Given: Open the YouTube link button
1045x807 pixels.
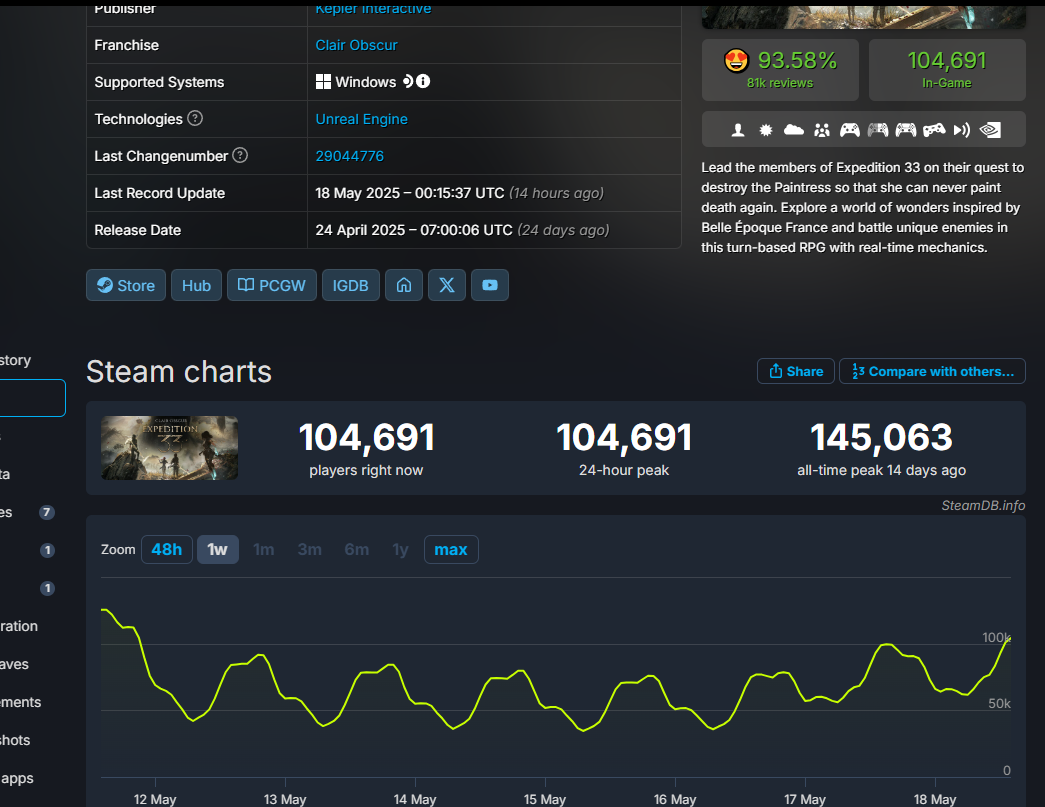Looking at the screenshot, I should 490,285.
